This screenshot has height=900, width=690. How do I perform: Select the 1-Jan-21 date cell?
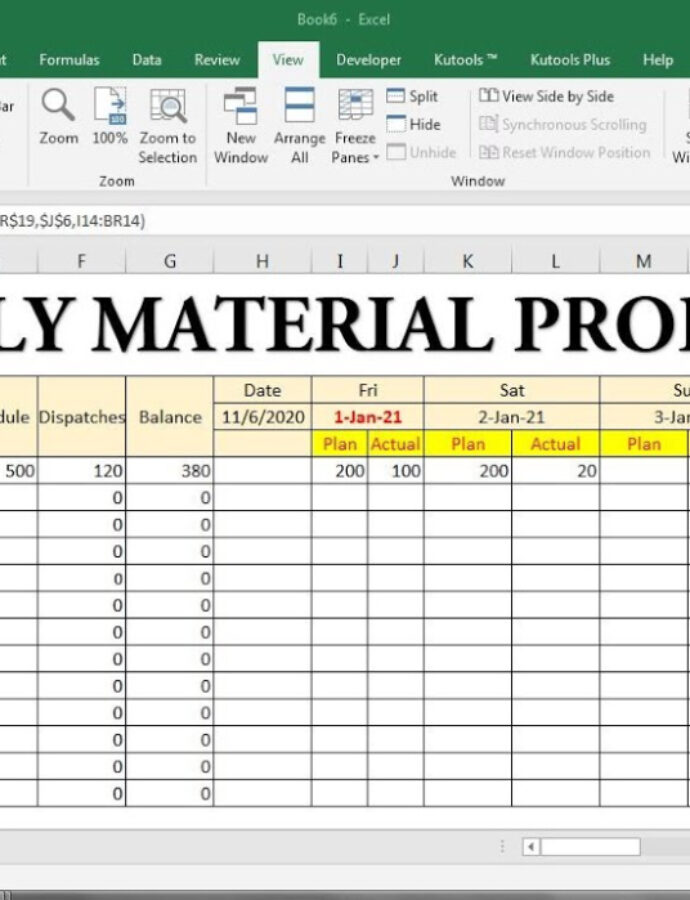point(367,417)
